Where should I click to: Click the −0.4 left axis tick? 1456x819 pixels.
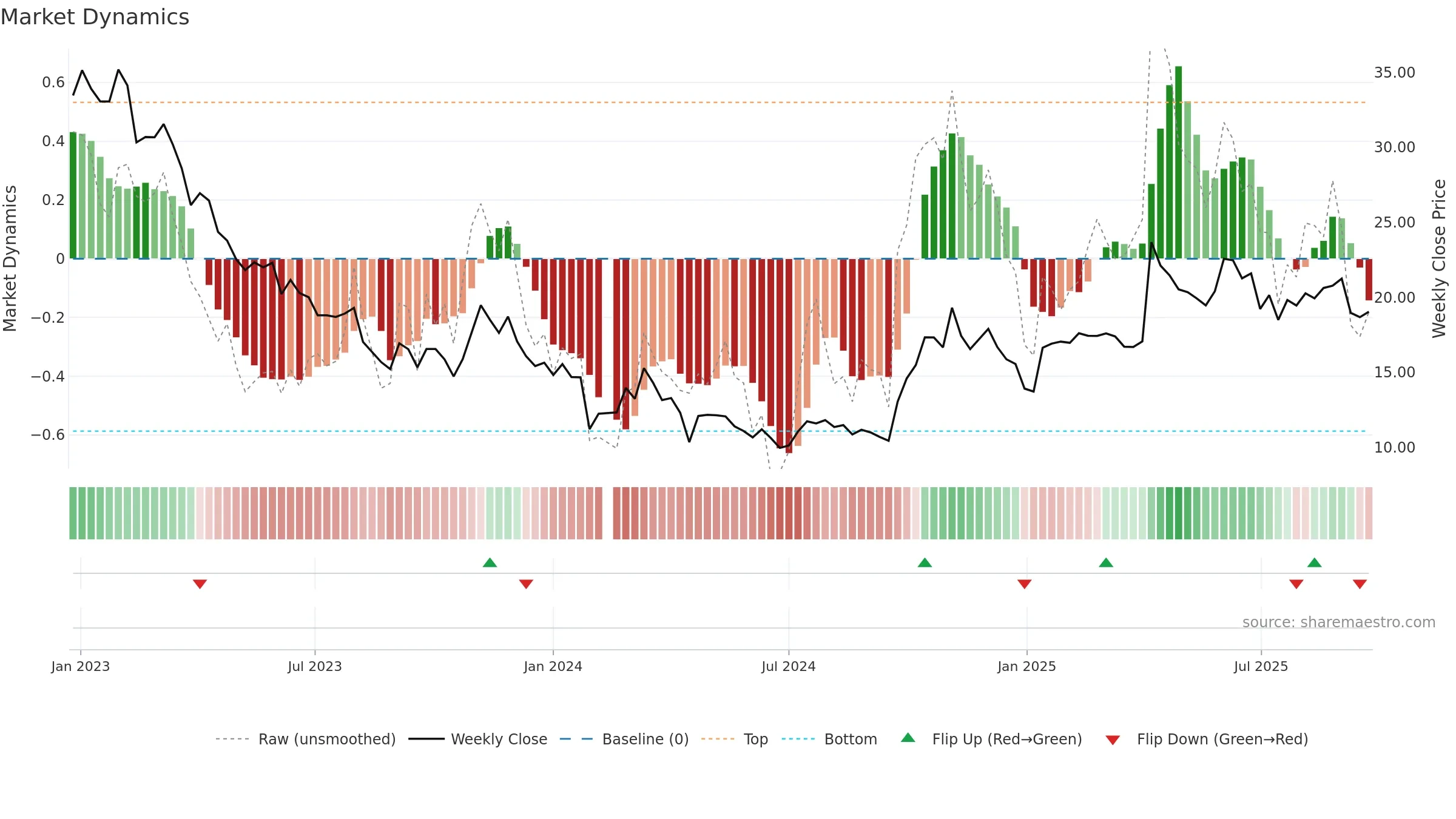(x=48, y=376)
